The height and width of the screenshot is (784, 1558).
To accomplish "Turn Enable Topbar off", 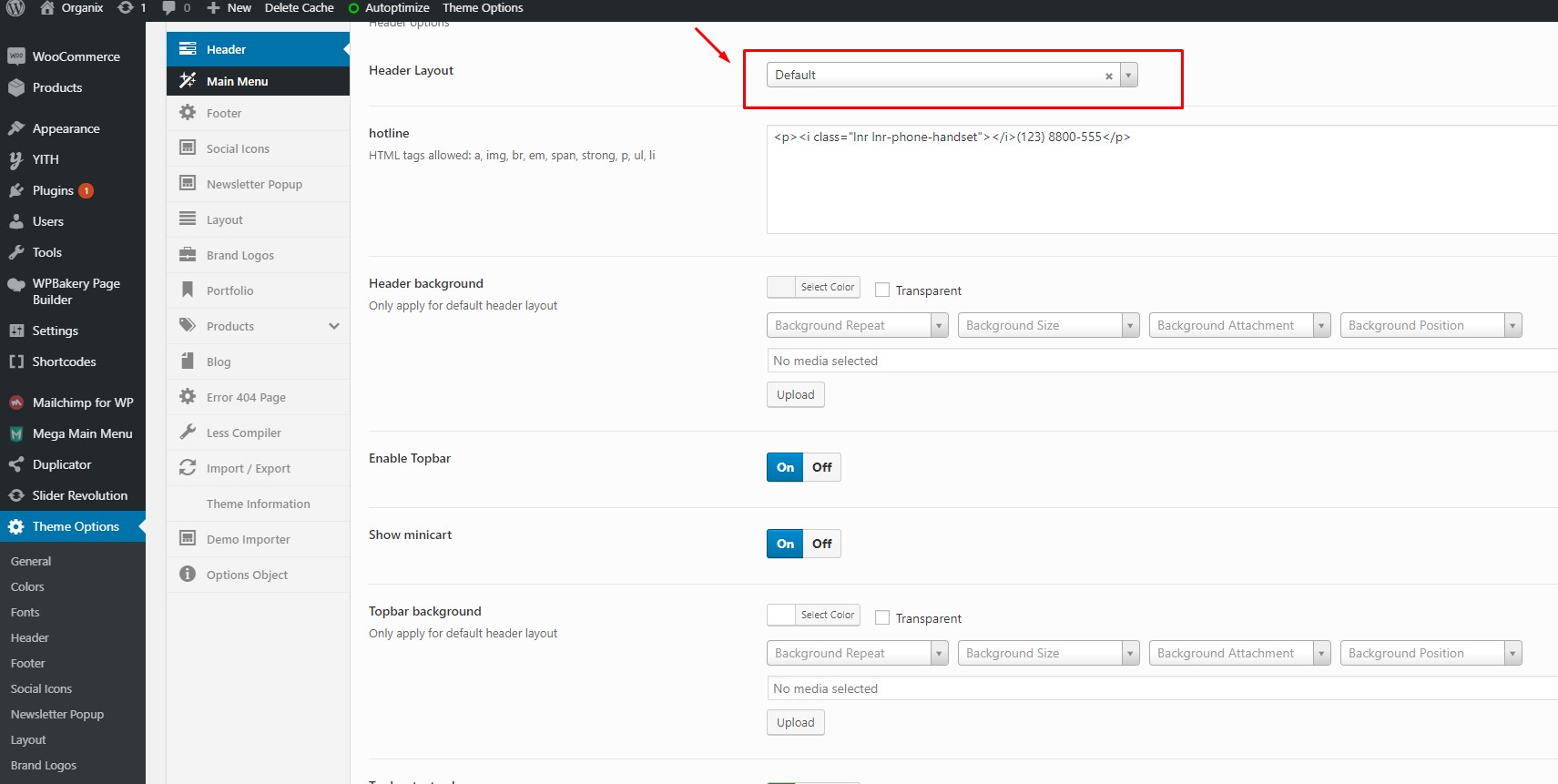I will 821,467.
